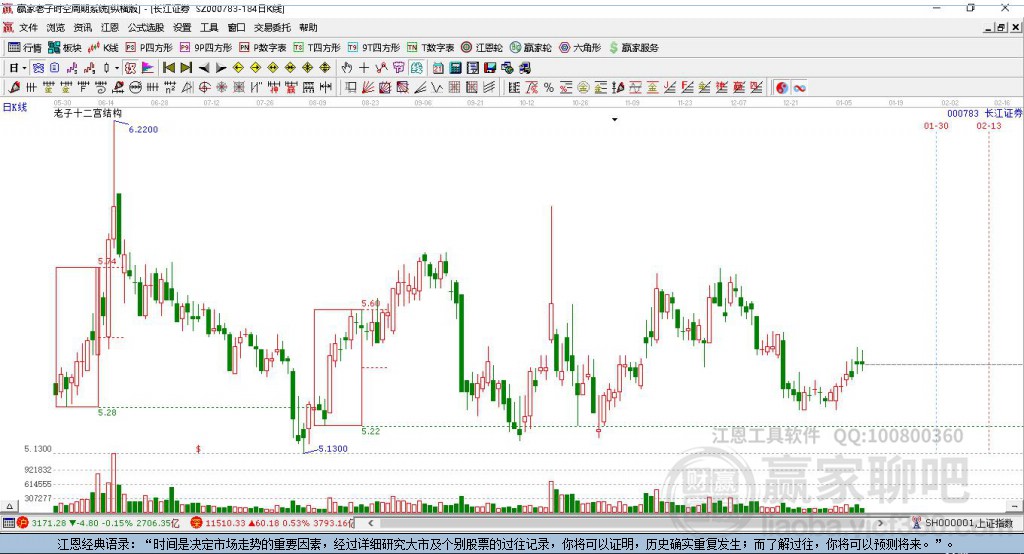Click the 日K线 chart label
The width and height of the screenshot is (1024, 554).
(15, 107)
